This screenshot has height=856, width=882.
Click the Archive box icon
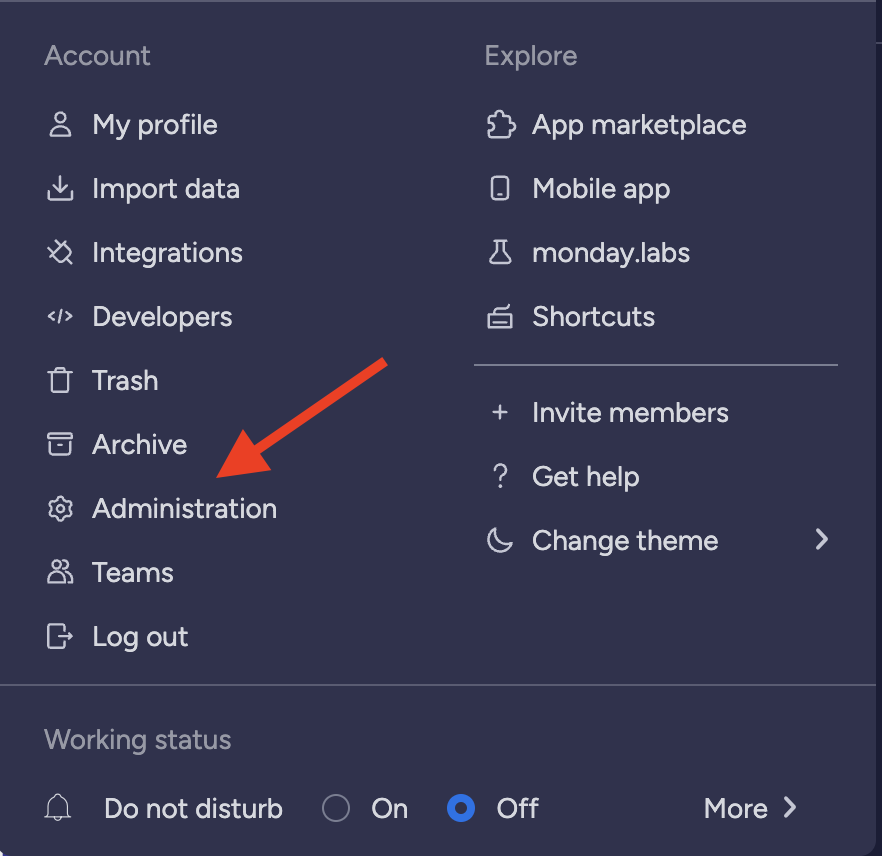tap(60, 444)
